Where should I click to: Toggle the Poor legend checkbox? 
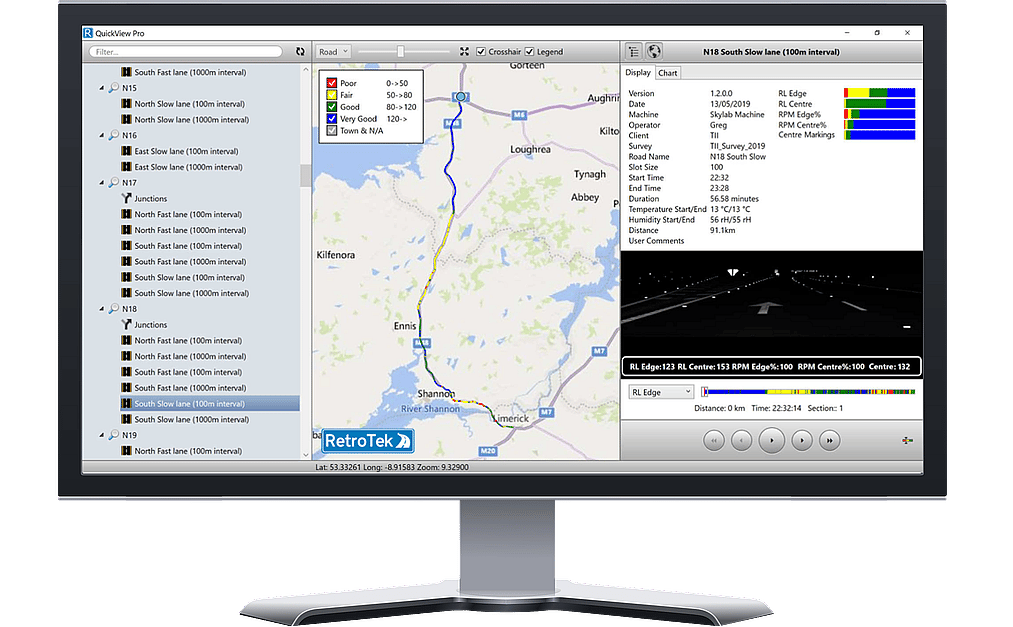pos(331,82)
